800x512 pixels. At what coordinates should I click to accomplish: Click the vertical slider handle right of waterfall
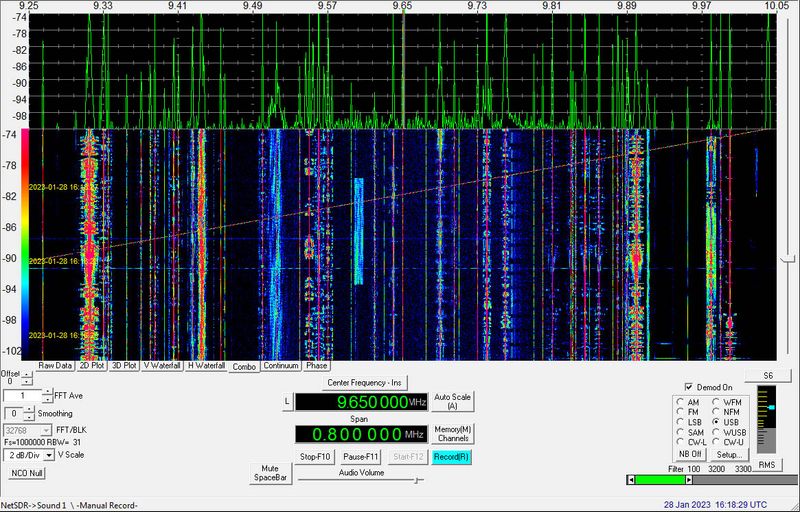pyautogui.click(x=790, y=260)
